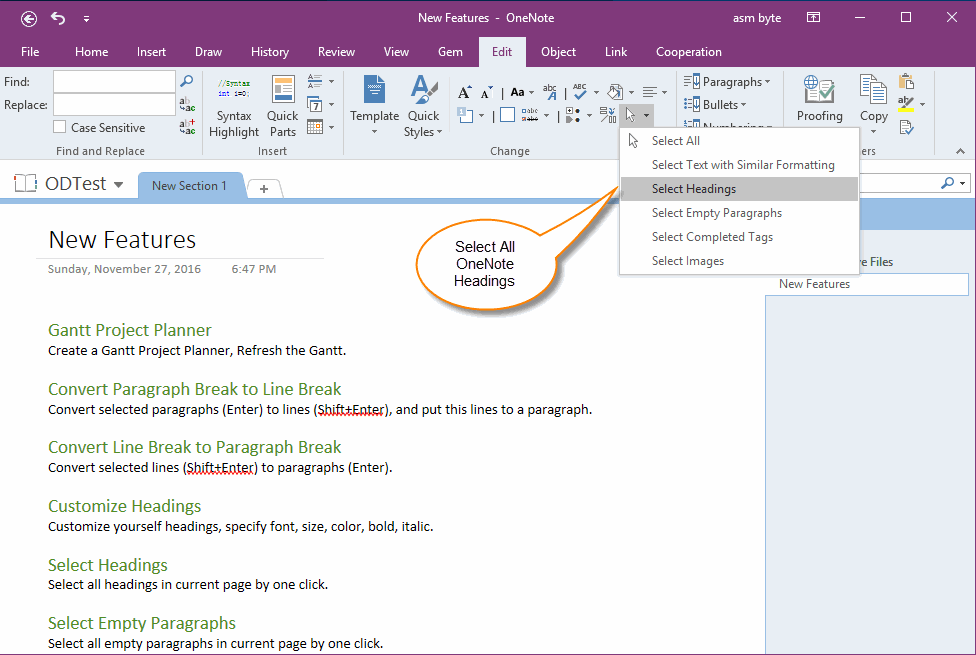Choose Select Text with Similar Formatting
Image resolution: width=976 pixels, height=655 pixels.
[x=739, y=165]
